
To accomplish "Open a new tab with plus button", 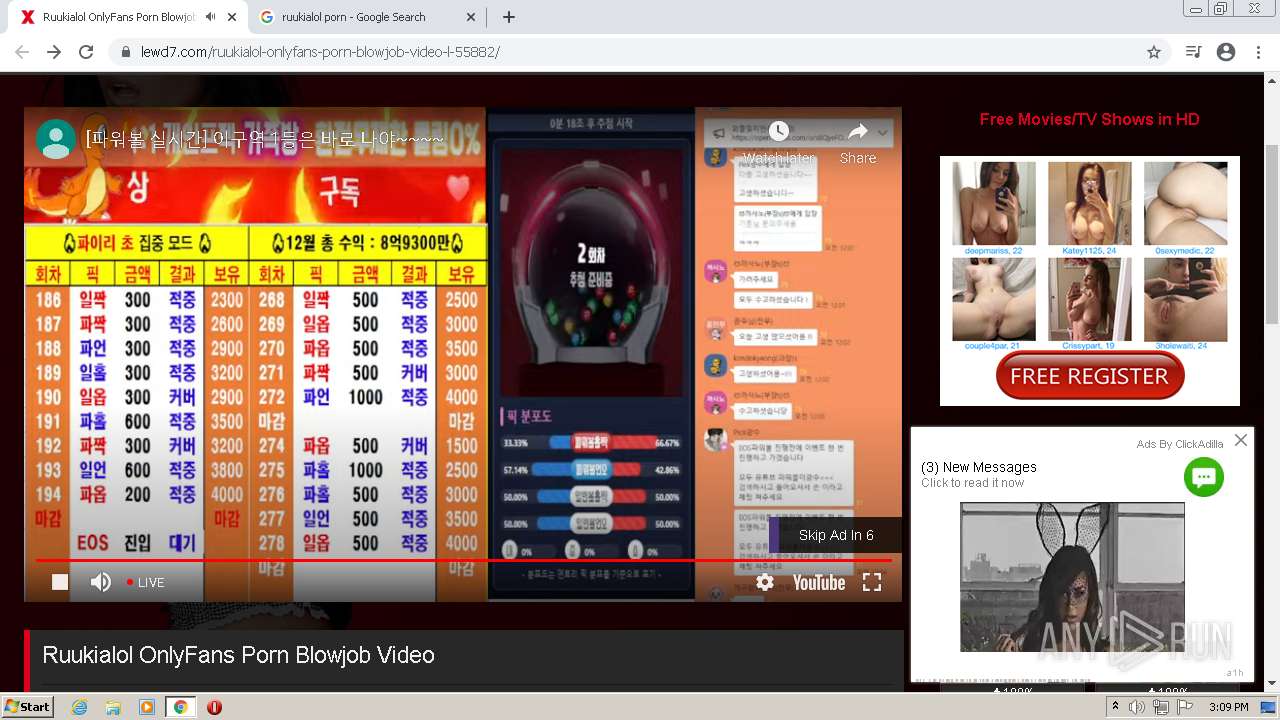I will point(509,17).
